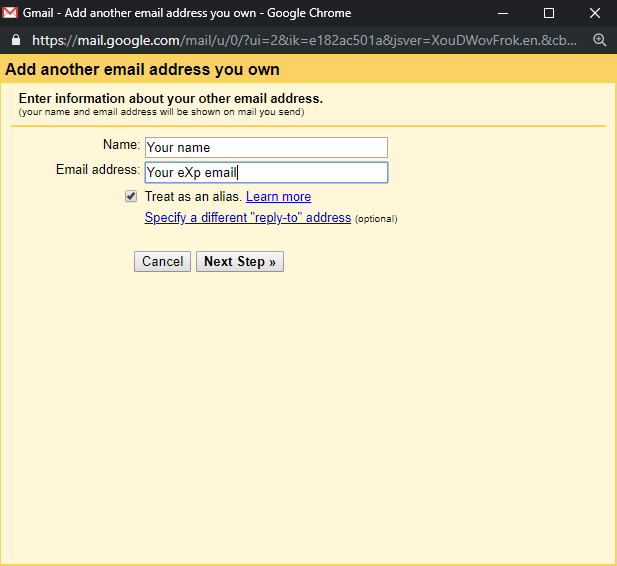Click the "(optional)" text

click(376, 219)
